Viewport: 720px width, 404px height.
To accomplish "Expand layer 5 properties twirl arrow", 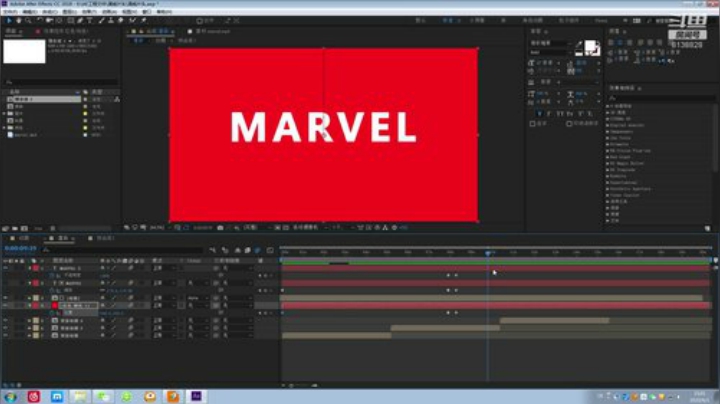I will [29, 320].
